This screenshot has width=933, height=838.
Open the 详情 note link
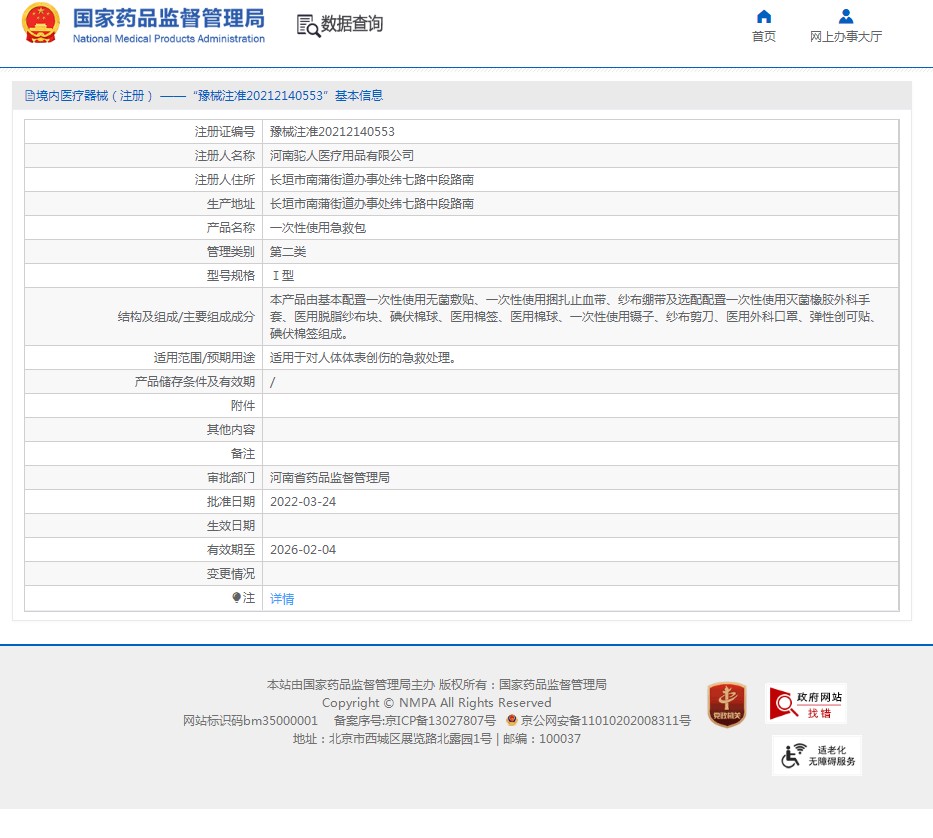pyautogui.click(x=282, y=599)
